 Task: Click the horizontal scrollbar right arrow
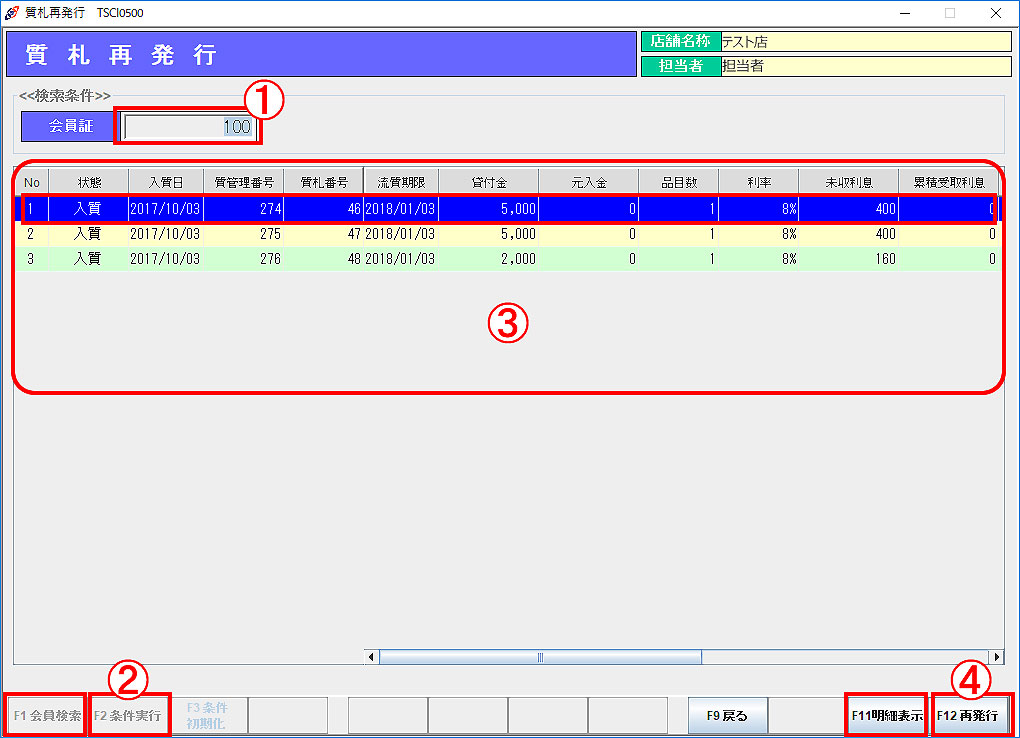pos(997,657)
